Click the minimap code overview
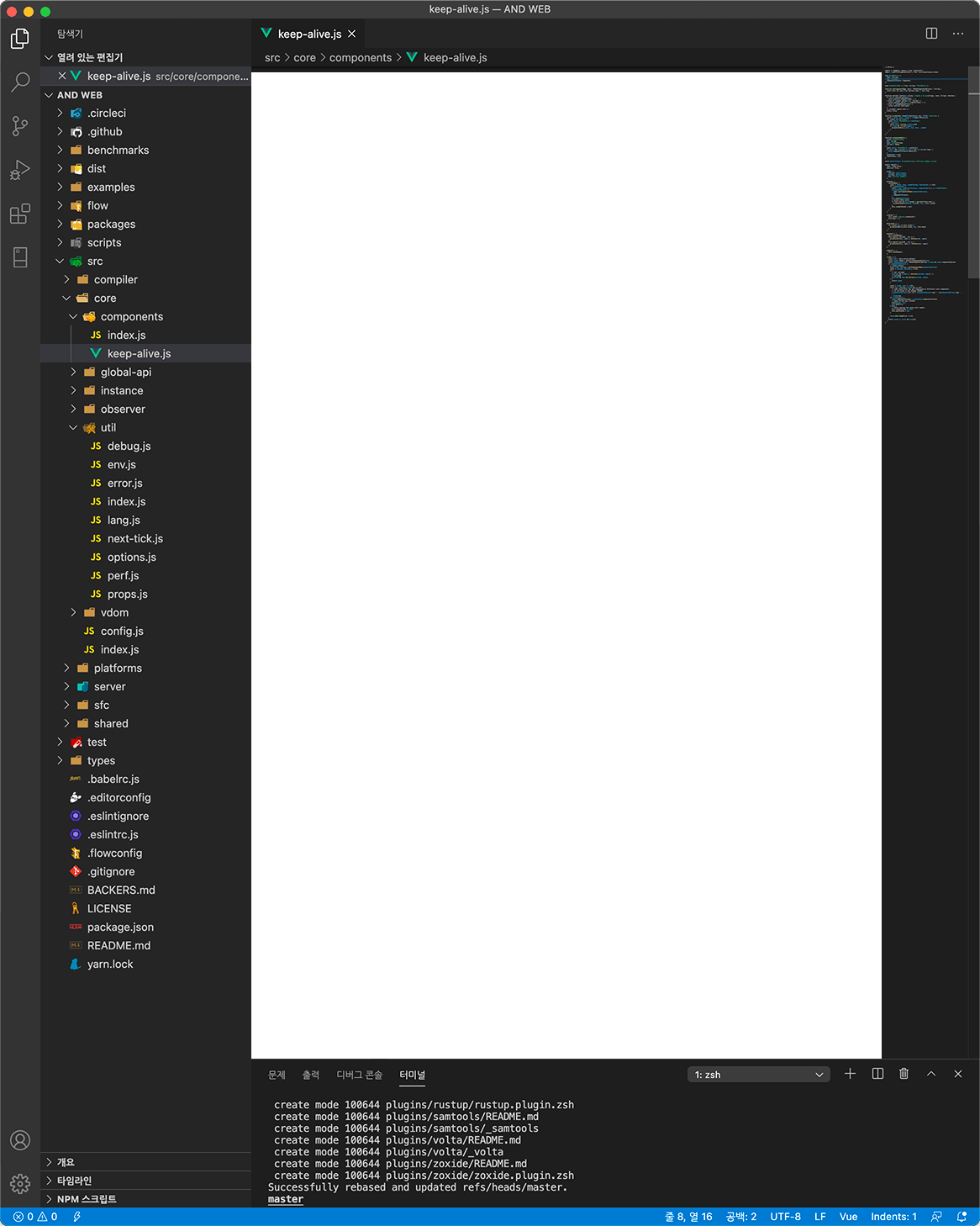 point(923,193)
